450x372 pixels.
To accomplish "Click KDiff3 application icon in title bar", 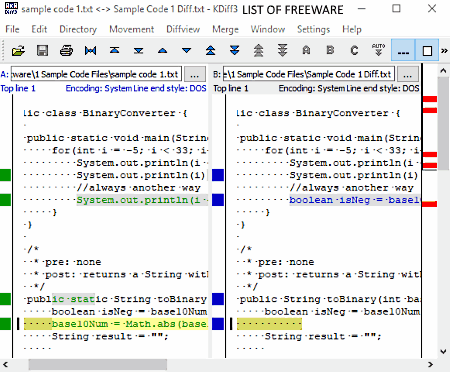I will point(11,8).
